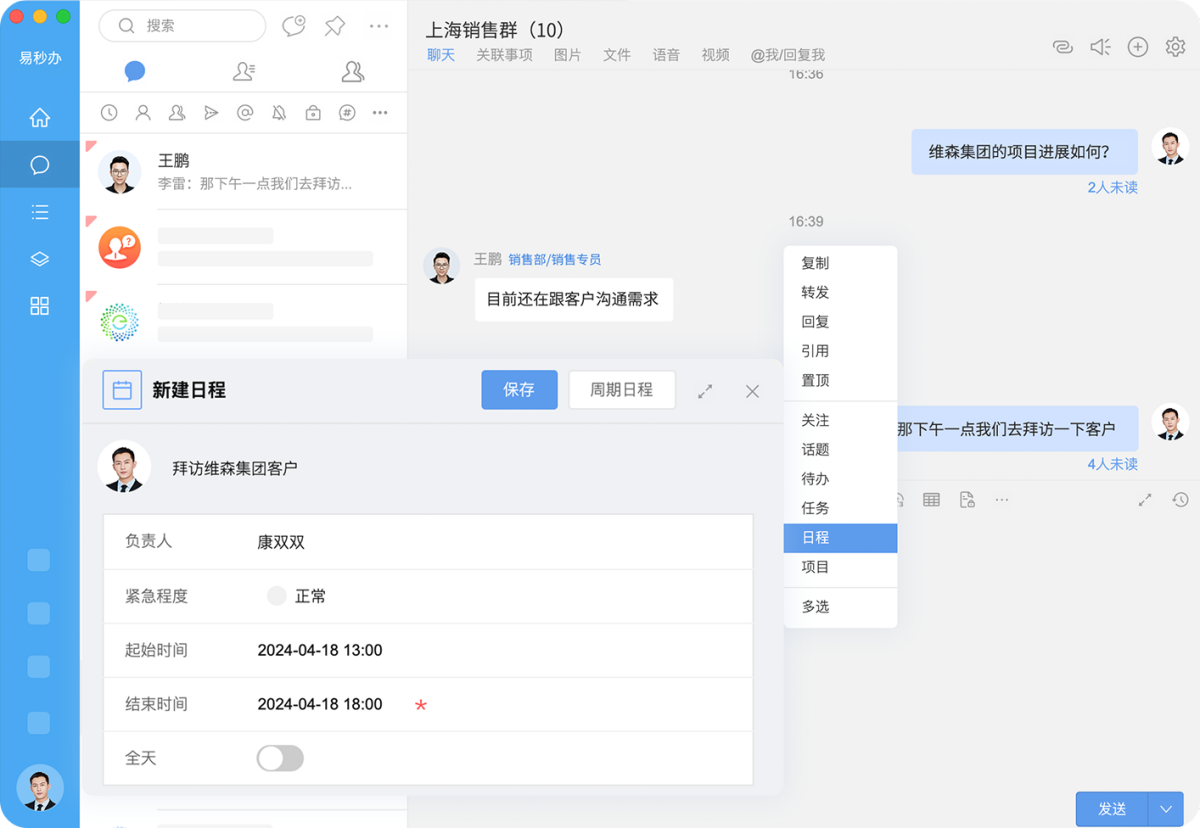
Task: Select the 正常 urgency radio button
Action: point(276,595)
